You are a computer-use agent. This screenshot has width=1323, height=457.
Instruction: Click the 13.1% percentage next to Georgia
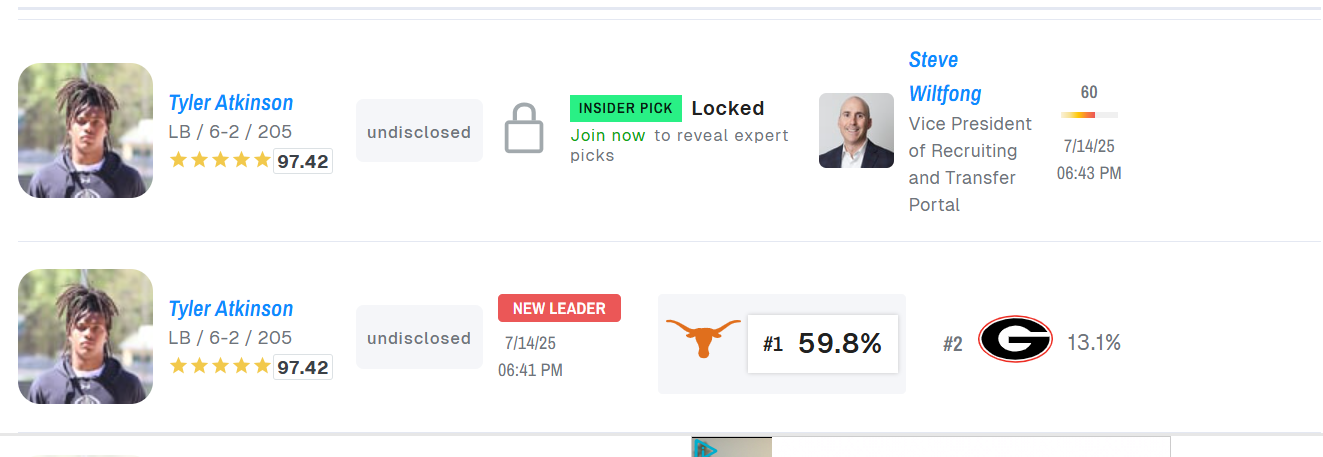(x=1094, y=343)
